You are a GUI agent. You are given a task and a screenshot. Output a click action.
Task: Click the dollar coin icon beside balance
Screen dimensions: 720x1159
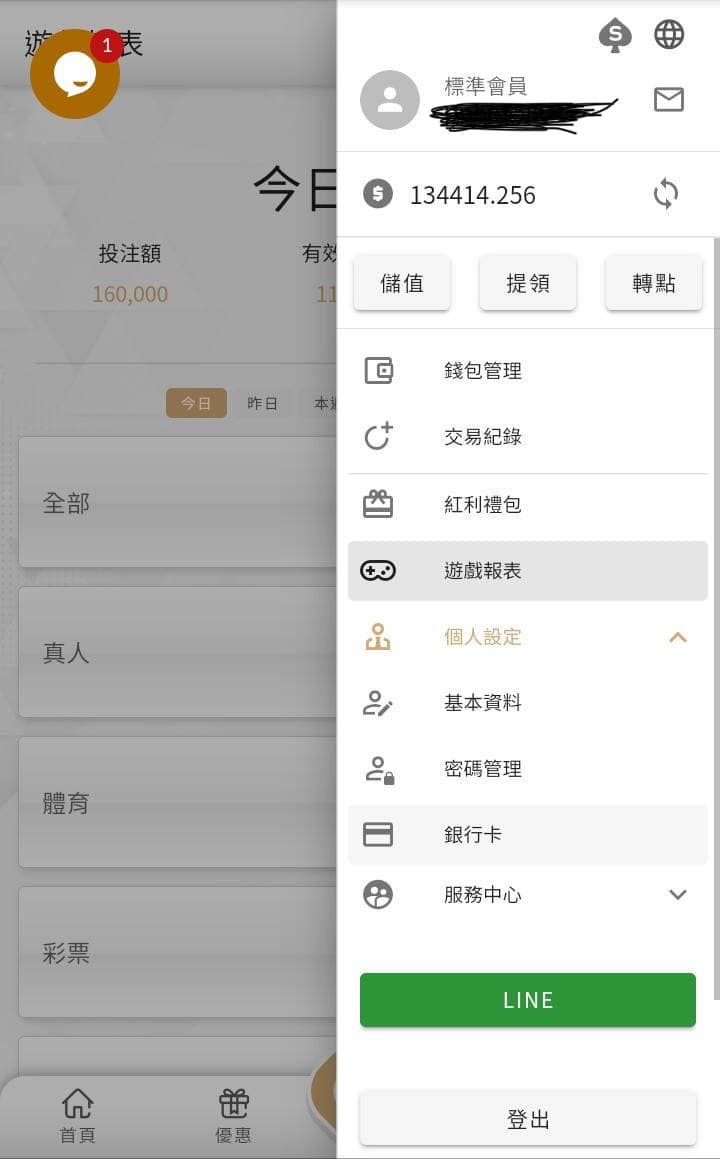click(x=378, y=194)
